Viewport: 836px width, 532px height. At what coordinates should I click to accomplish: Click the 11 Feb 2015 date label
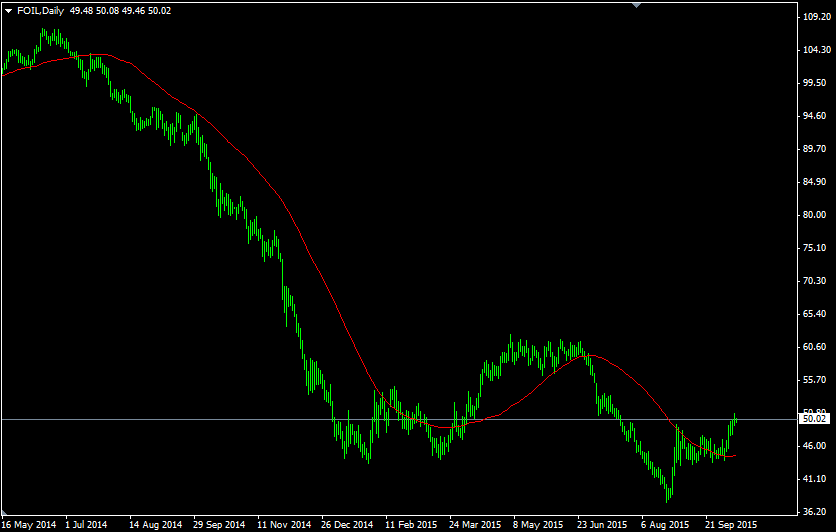tap(411, 525)
